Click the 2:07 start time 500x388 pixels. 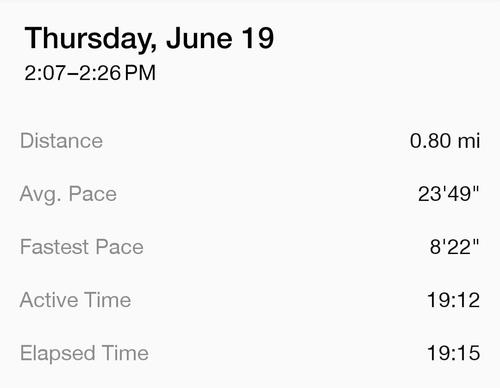45,73
